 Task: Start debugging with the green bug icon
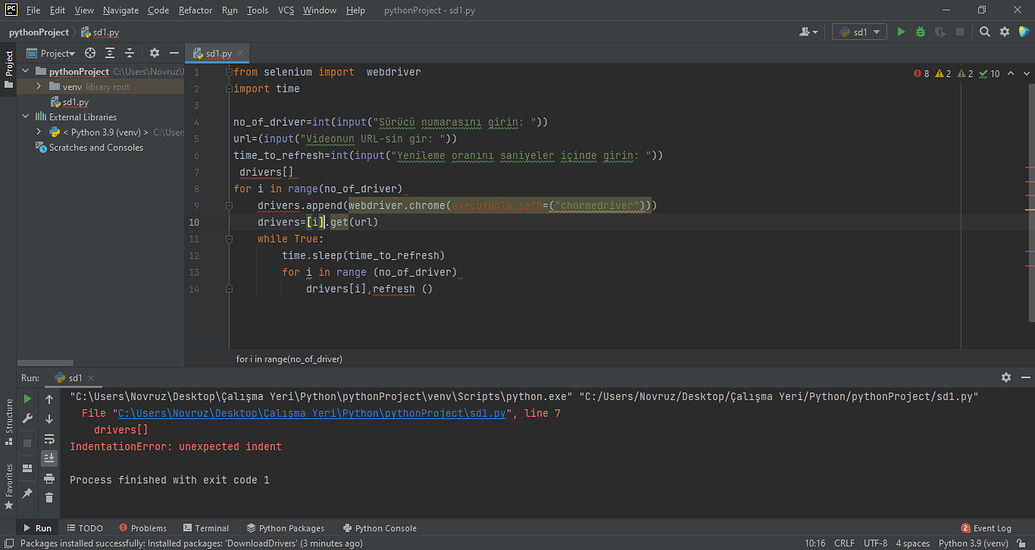pos(919,32)
